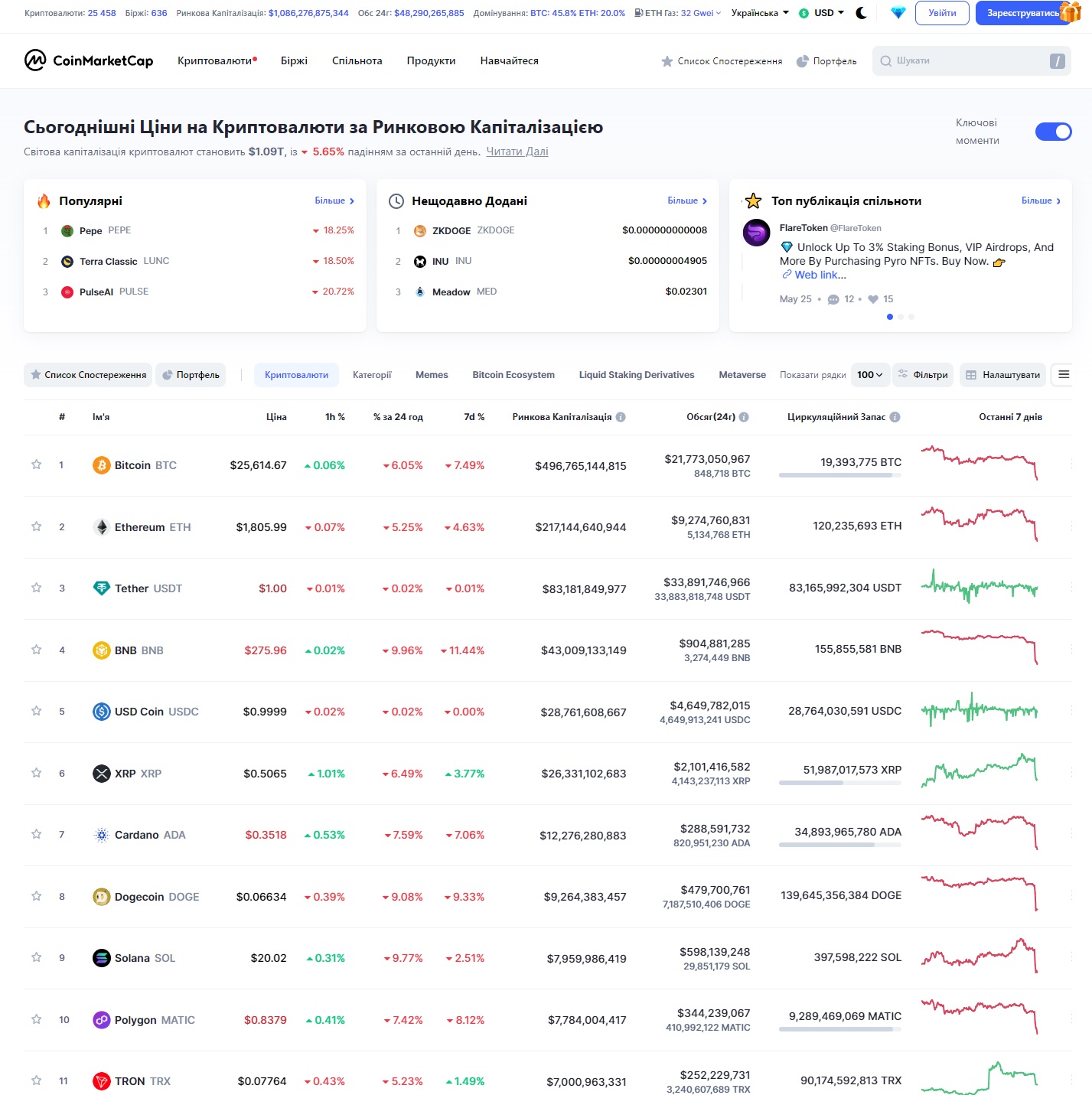Click the Зареєструватись sign-up button
Screen dimensions: 1092x1095
pyautogui.click(x=1023, y=13)
